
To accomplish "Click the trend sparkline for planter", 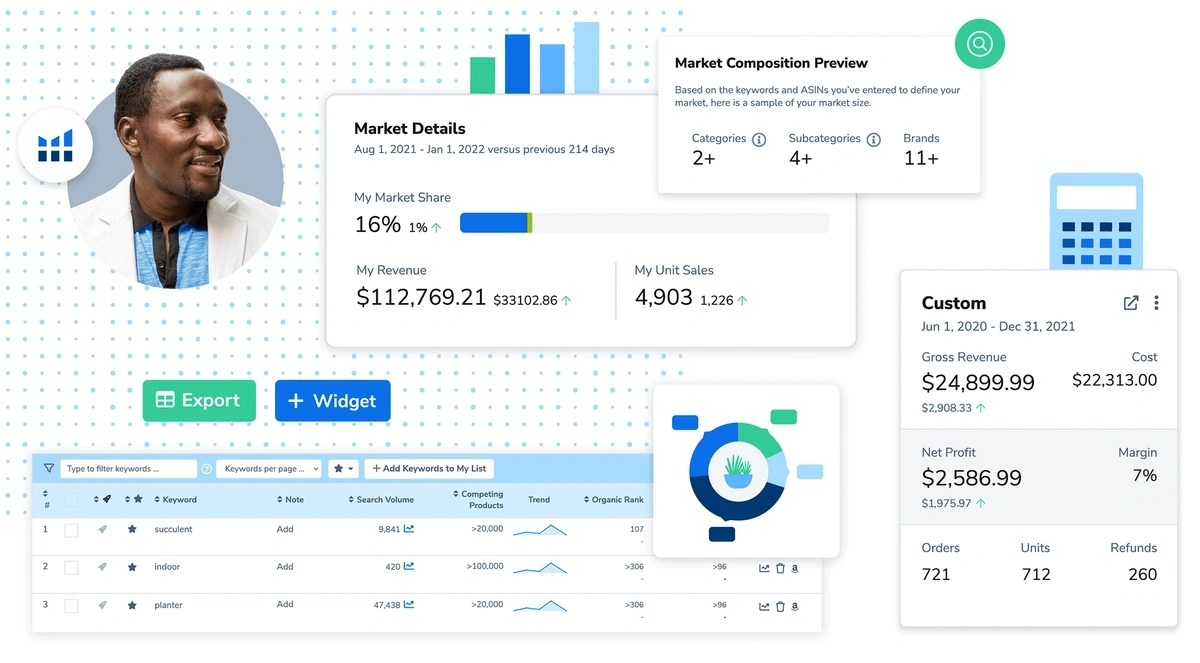I will pyautogui.click(x=540, y=605).
